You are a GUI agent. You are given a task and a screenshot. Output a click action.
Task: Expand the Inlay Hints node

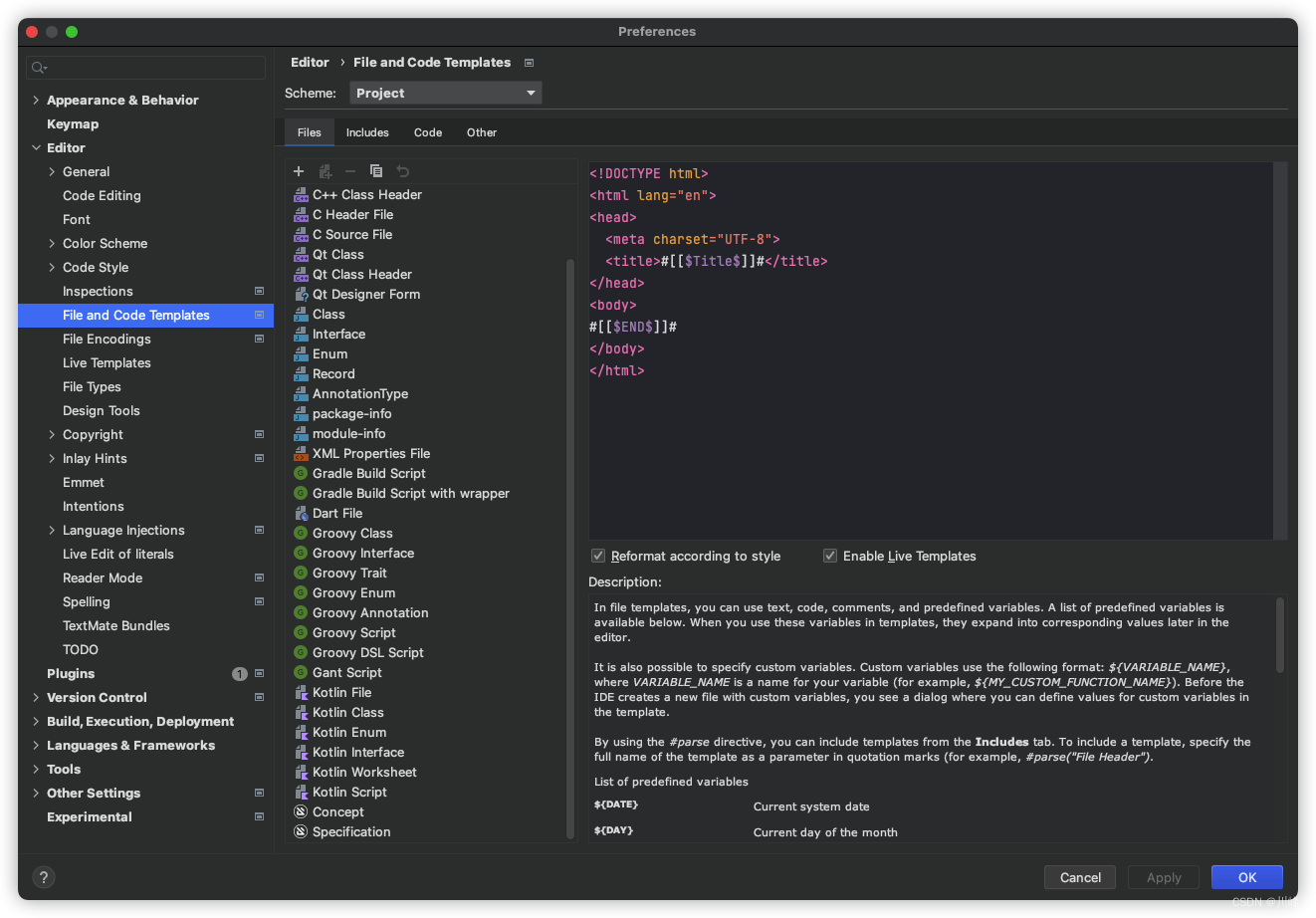tap(52, 459)
